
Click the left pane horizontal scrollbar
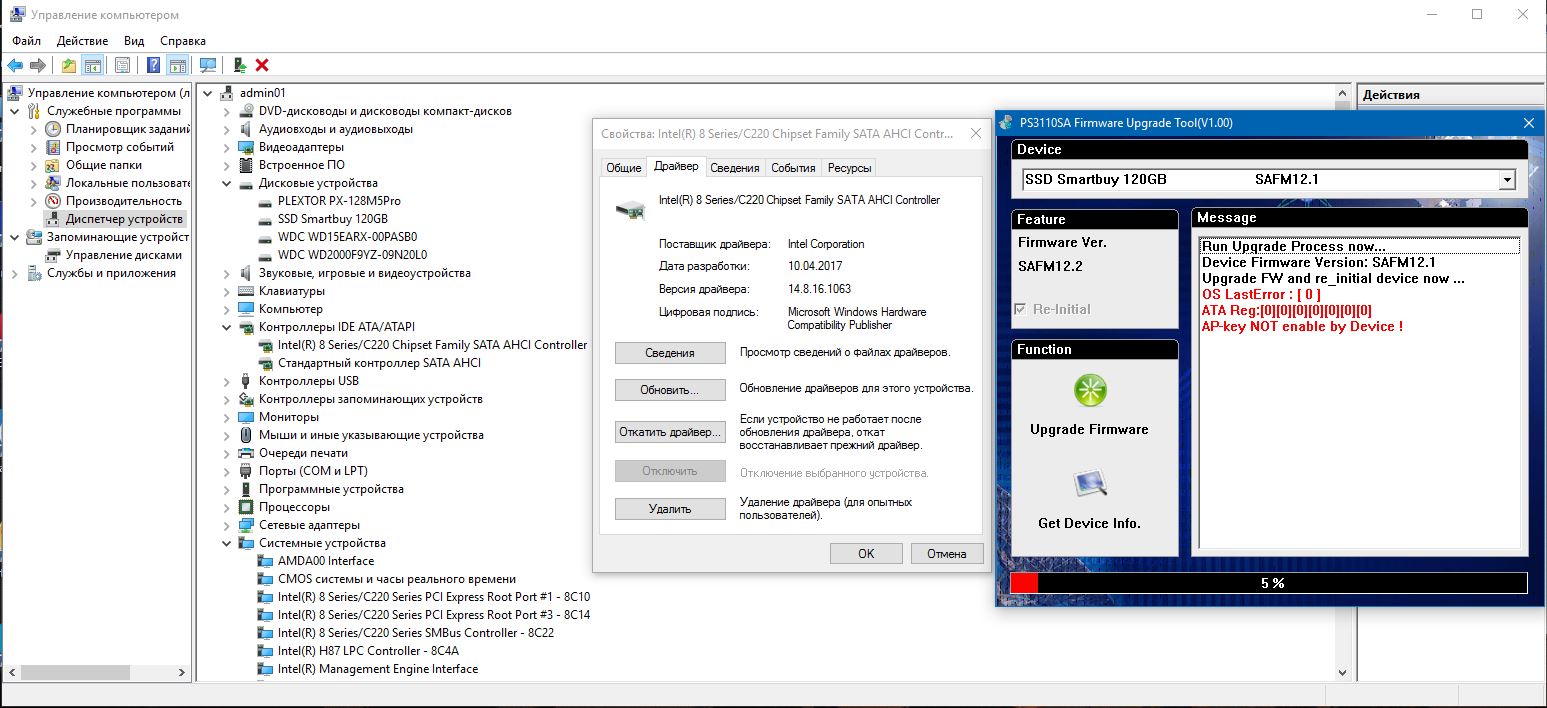pyautogui.click(x=97, y=671)
